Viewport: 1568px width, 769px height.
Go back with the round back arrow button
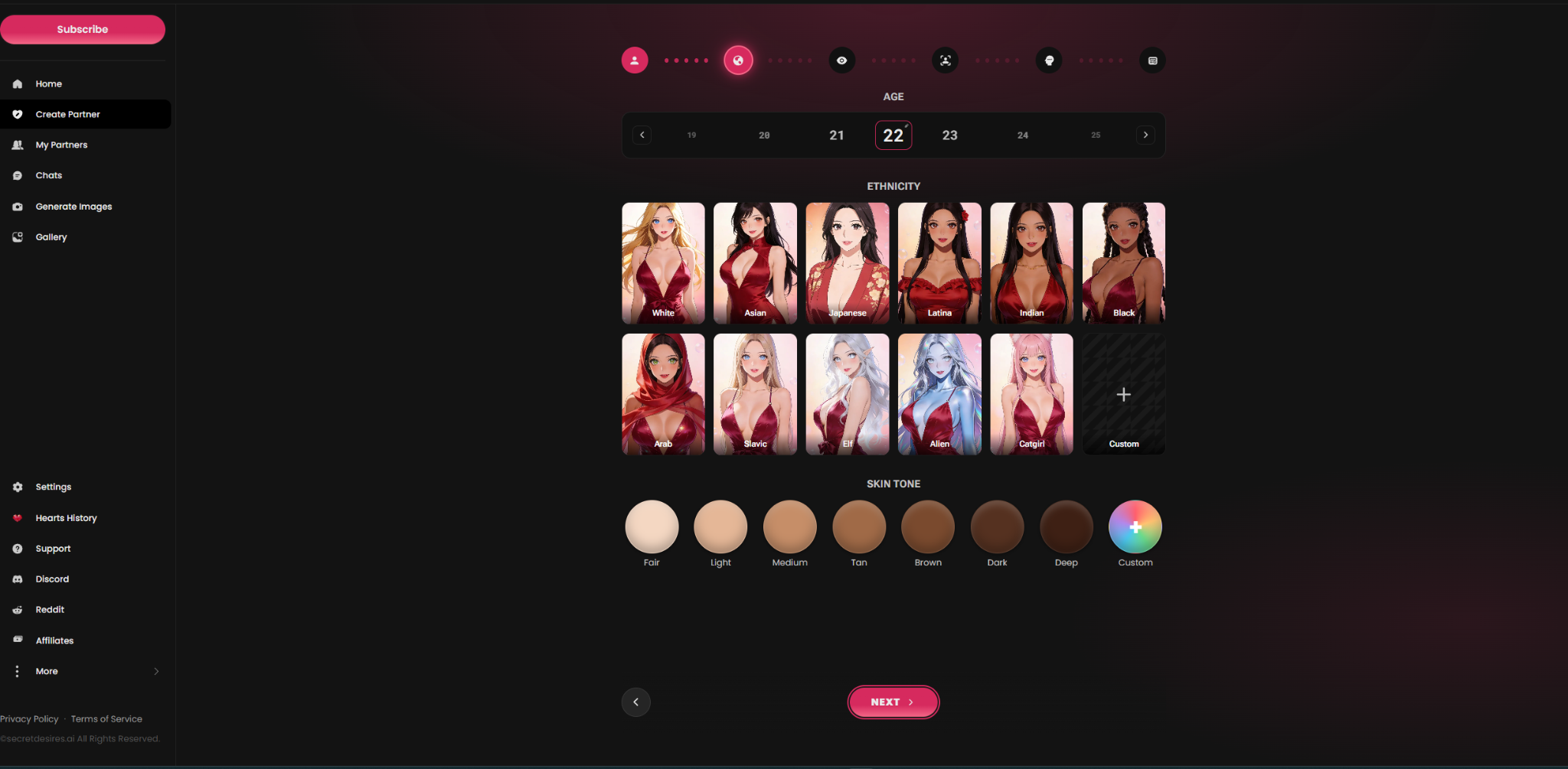click(635, 702)
